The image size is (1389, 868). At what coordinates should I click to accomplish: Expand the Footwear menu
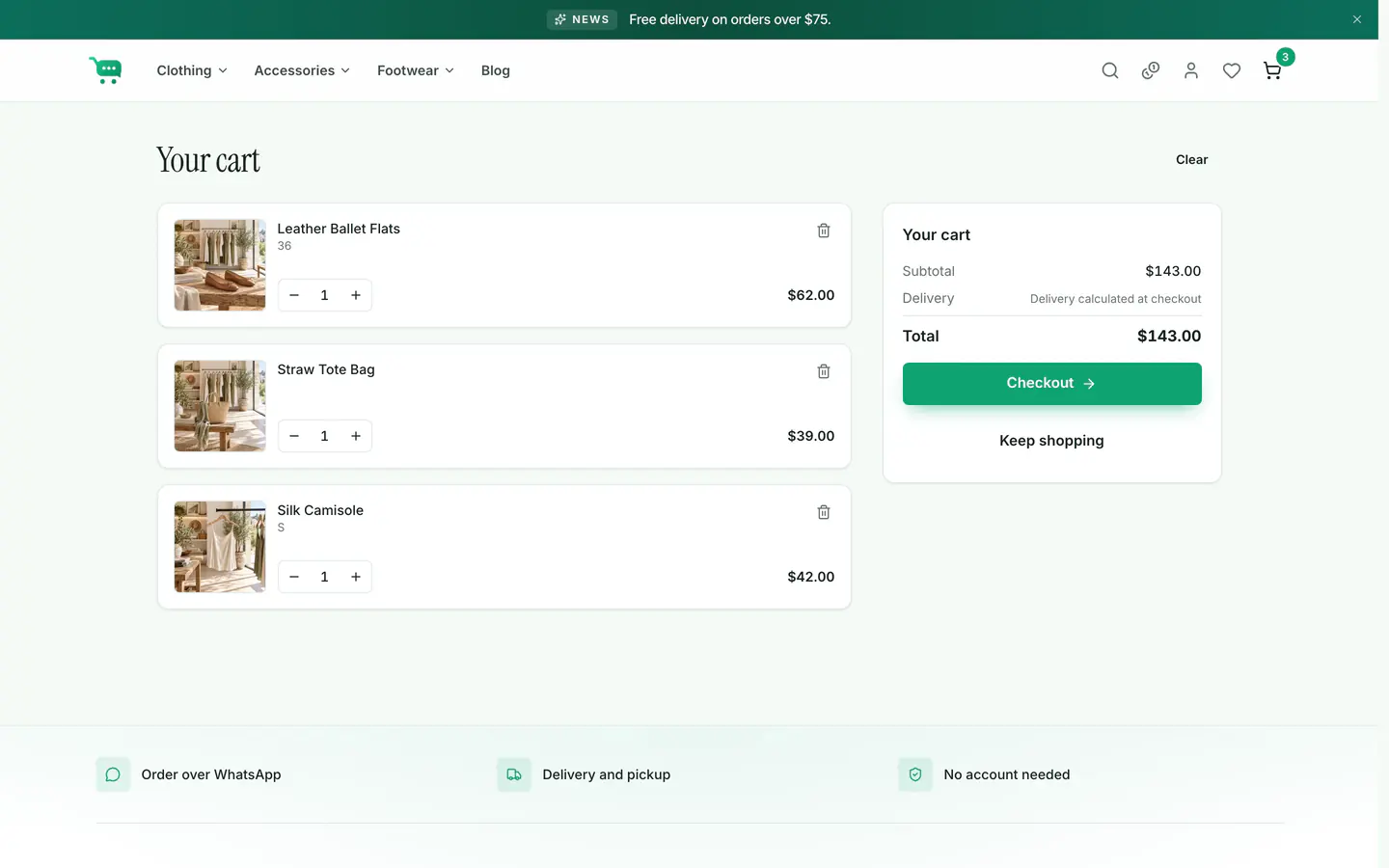coord(416,70)
